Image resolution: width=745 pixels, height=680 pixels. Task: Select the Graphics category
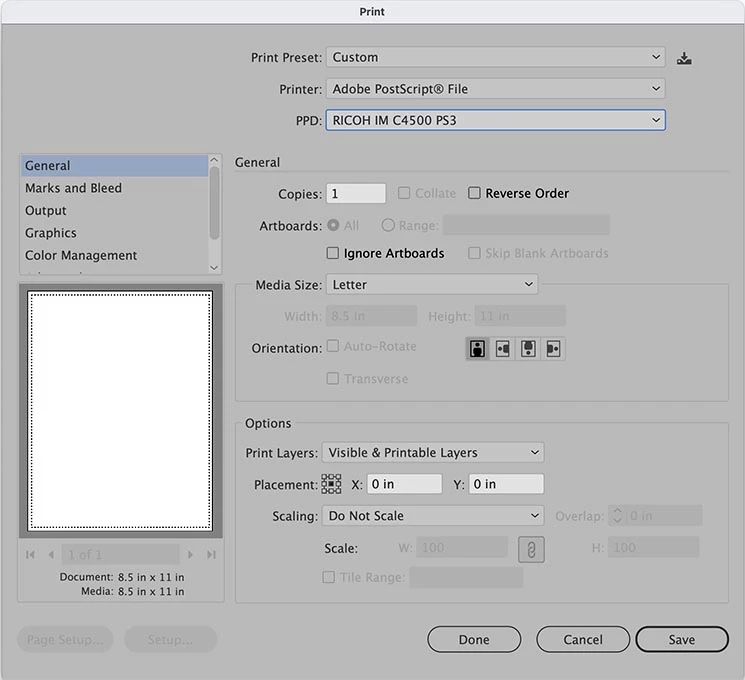pos(114,233)
